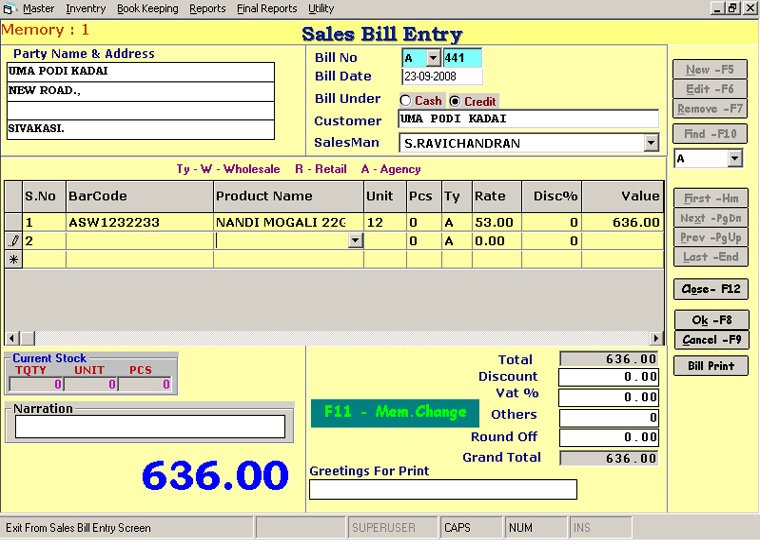760x540 pixels.
Task: Select the Cash radio button
Action: (x=406, y=101)
